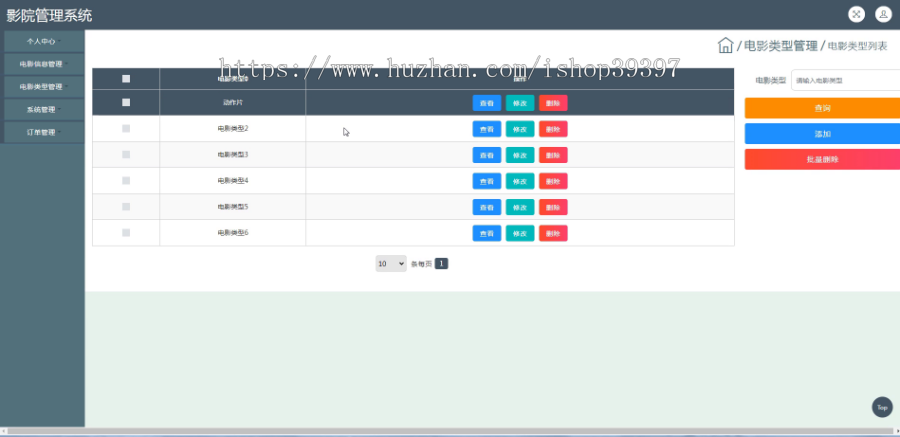900x437 pixels.
Task: Click the fullscreen toggle icon in header
Action: (x=856, y=14)
